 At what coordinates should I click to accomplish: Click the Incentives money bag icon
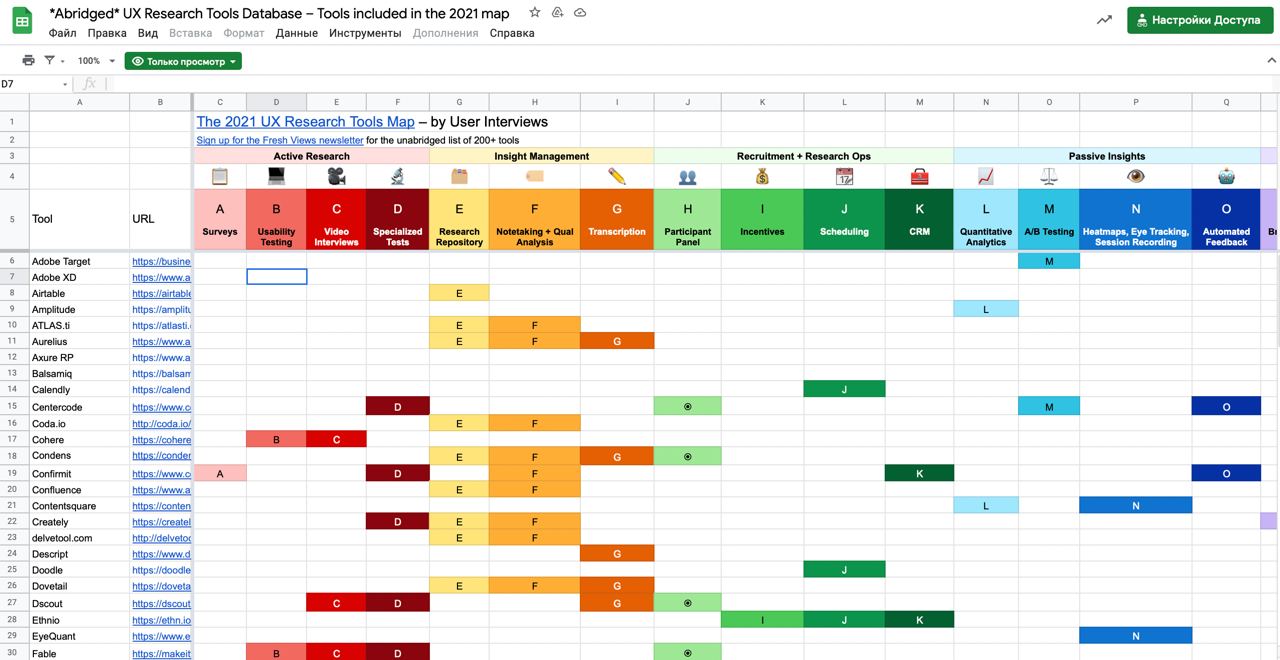click(x=762, y=176)
